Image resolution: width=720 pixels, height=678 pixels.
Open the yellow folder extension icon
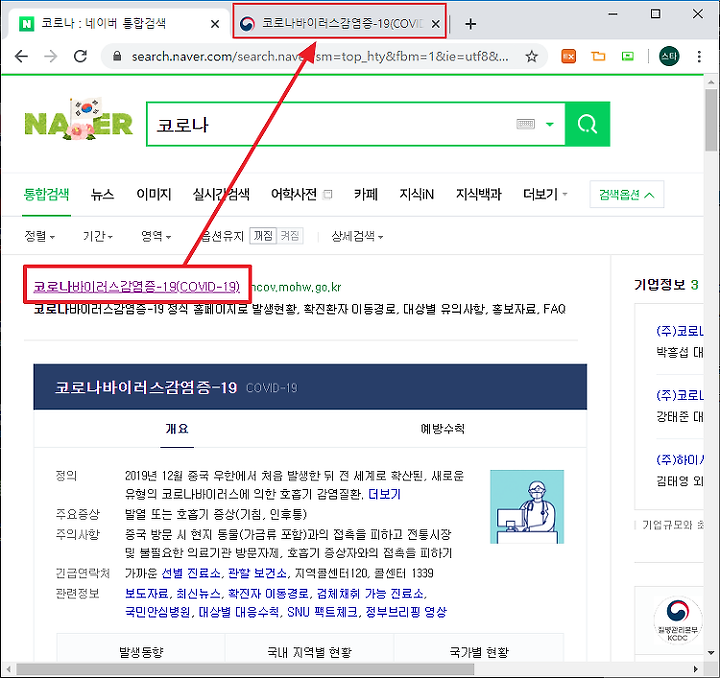coord(598,56)
